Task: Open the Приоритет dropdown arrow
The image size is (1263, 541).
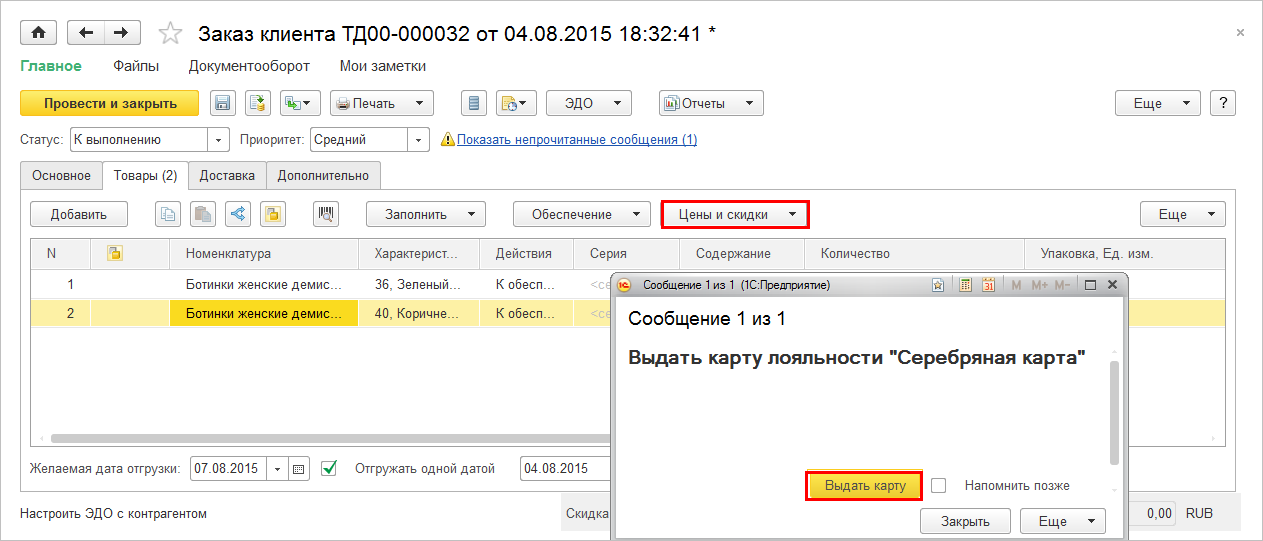Action: 419,140
